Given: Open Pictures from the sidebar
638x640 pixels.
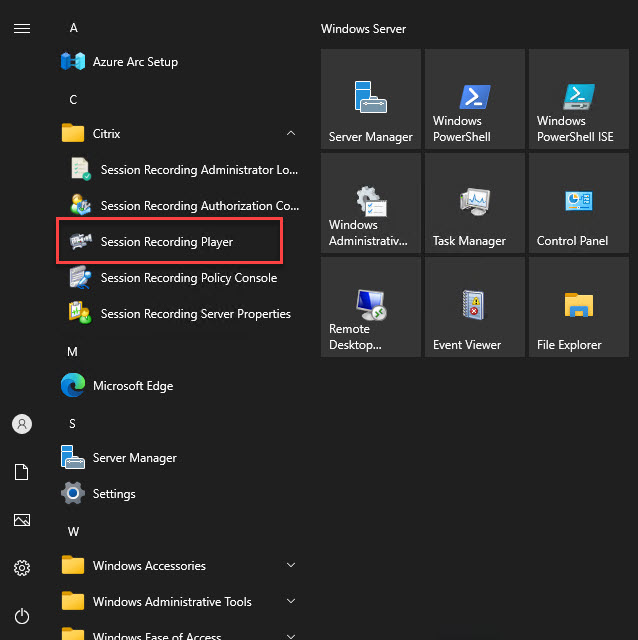Looking at the screenshot, I should point(22,520).
